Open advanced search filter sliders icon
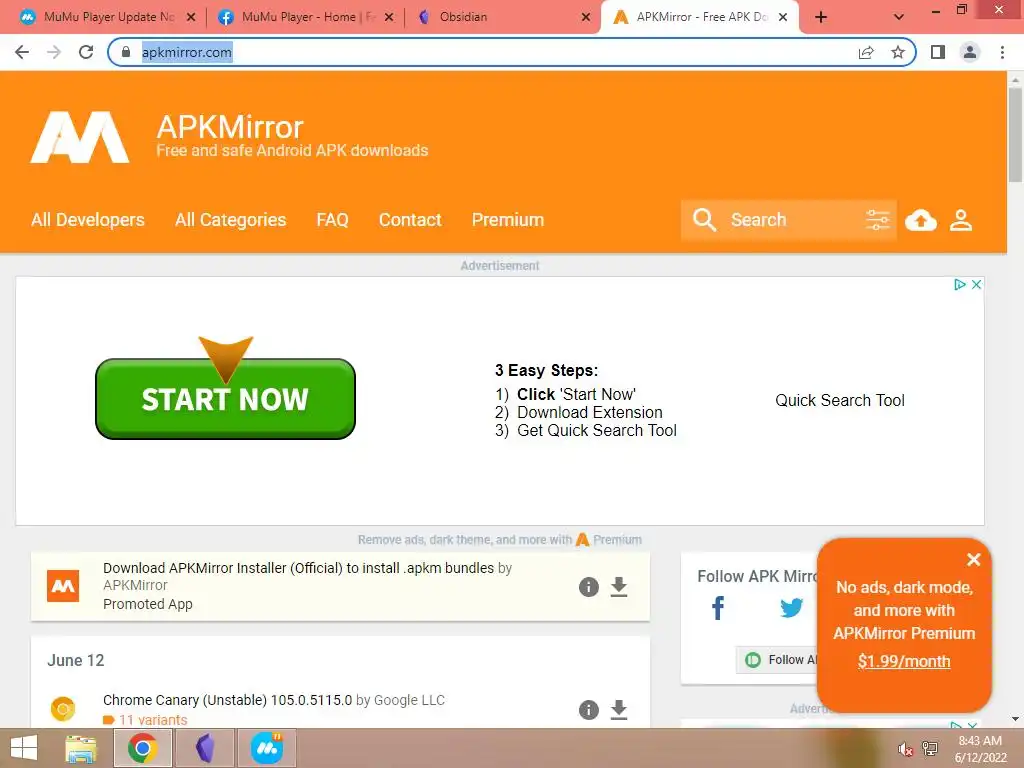 click(x=877, y=220)
